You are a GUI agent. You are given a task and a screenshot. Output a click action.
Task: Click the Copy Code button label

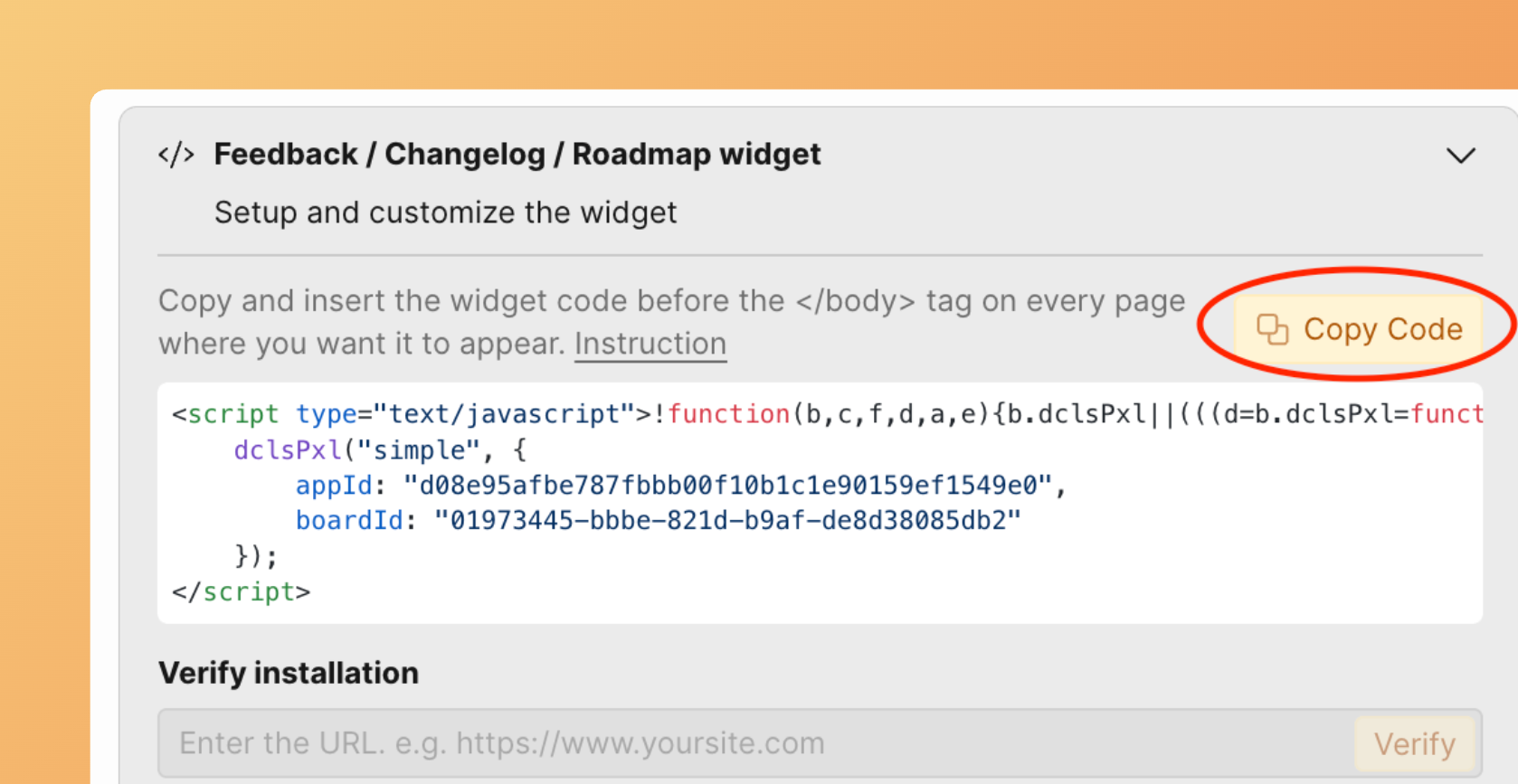tap(1382, 329)
